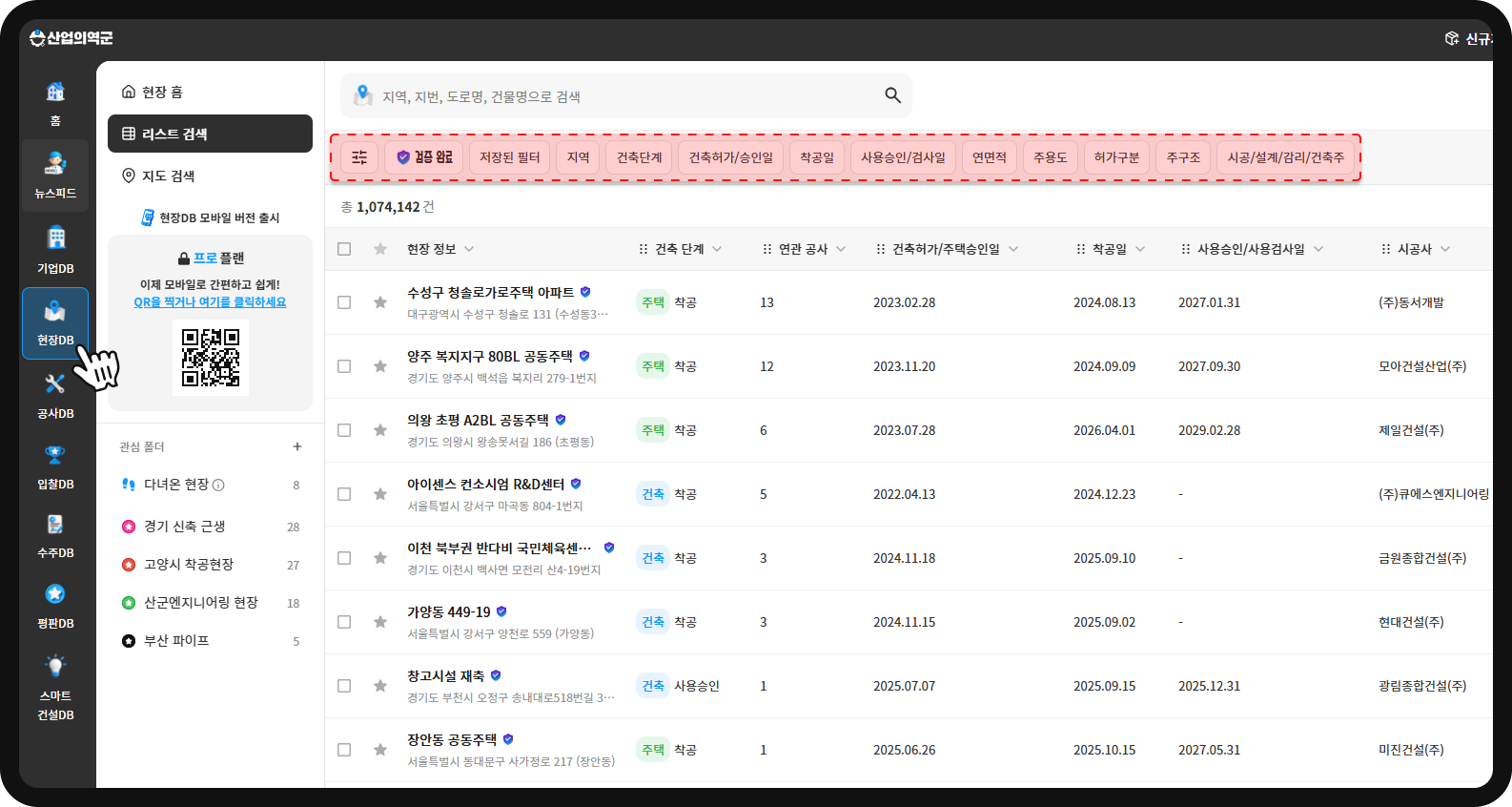This screenshot has width=1512, height=807.
Task: Check the 이천 북부권 반다비 row checkbox
Action: 344,558
